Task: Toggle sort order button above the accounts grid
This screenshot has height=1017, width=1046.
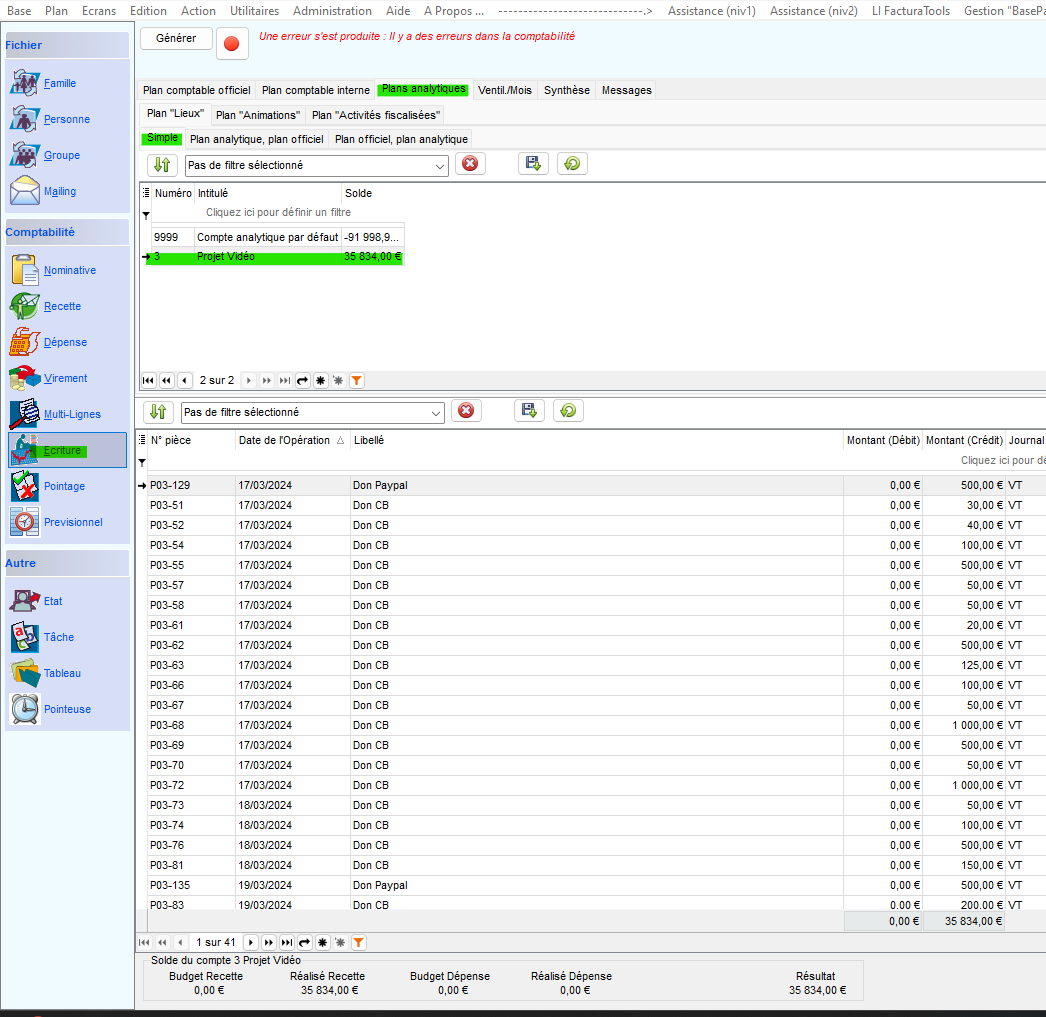Action: pos(162,165)
